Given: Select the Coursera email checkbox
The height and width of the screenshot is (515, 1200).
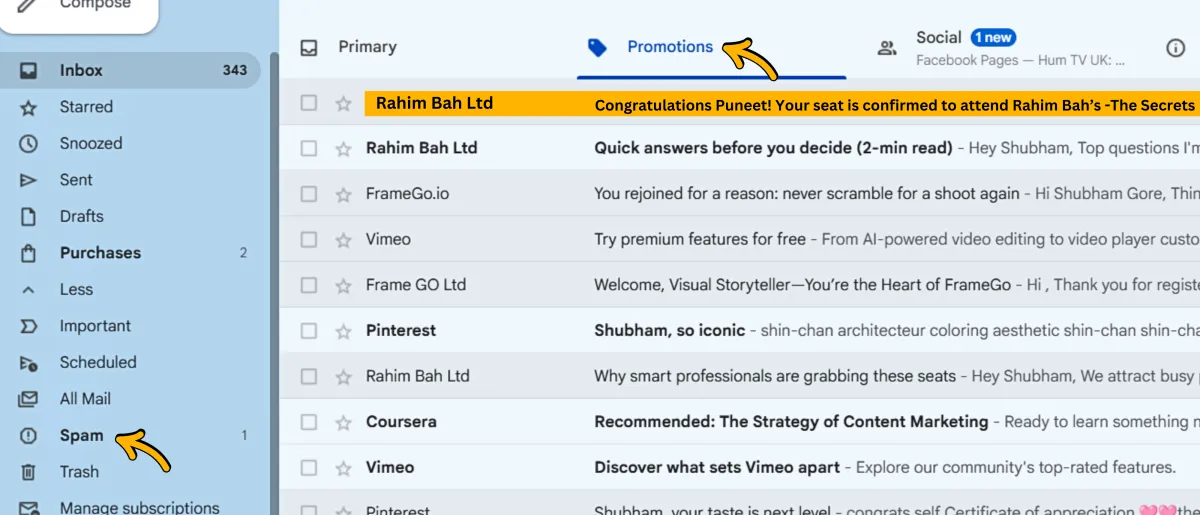Looking at the screenshot, I should pos(309,422).
